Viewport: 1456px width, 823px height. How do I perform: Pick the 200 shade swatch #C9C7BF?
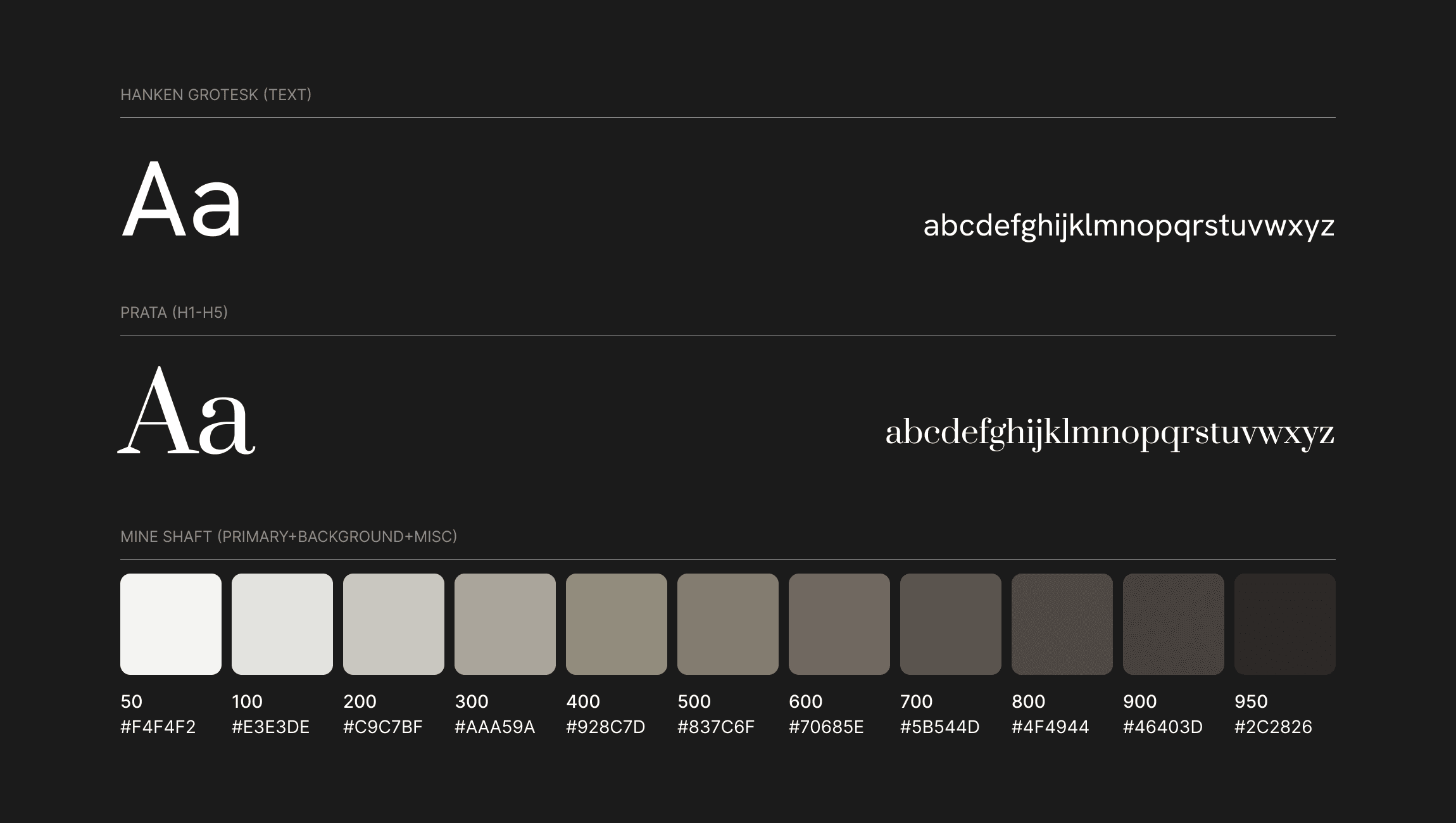(394, 624)
